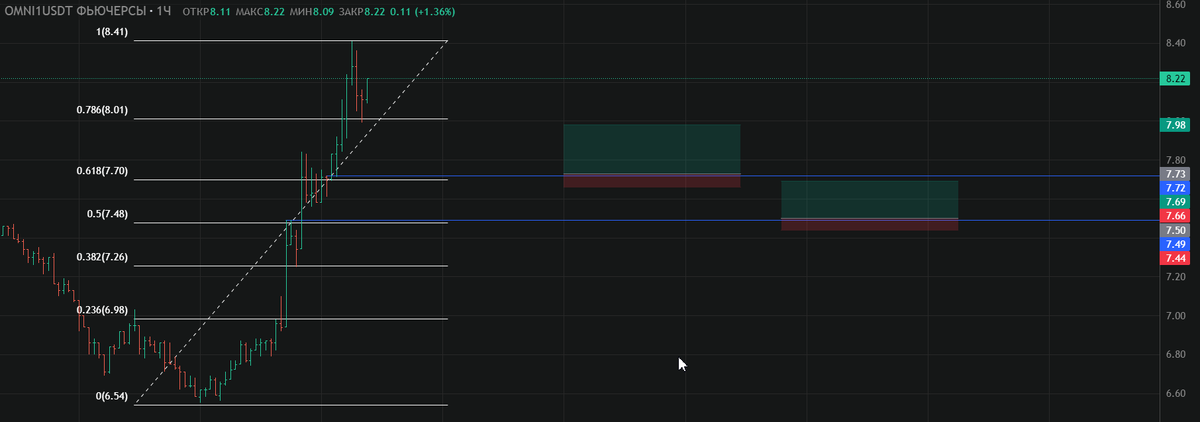Select the Fibonacci 0(6.54) level label
The width and height of the screenshot is (1200, 422).
tap(112, 396)
